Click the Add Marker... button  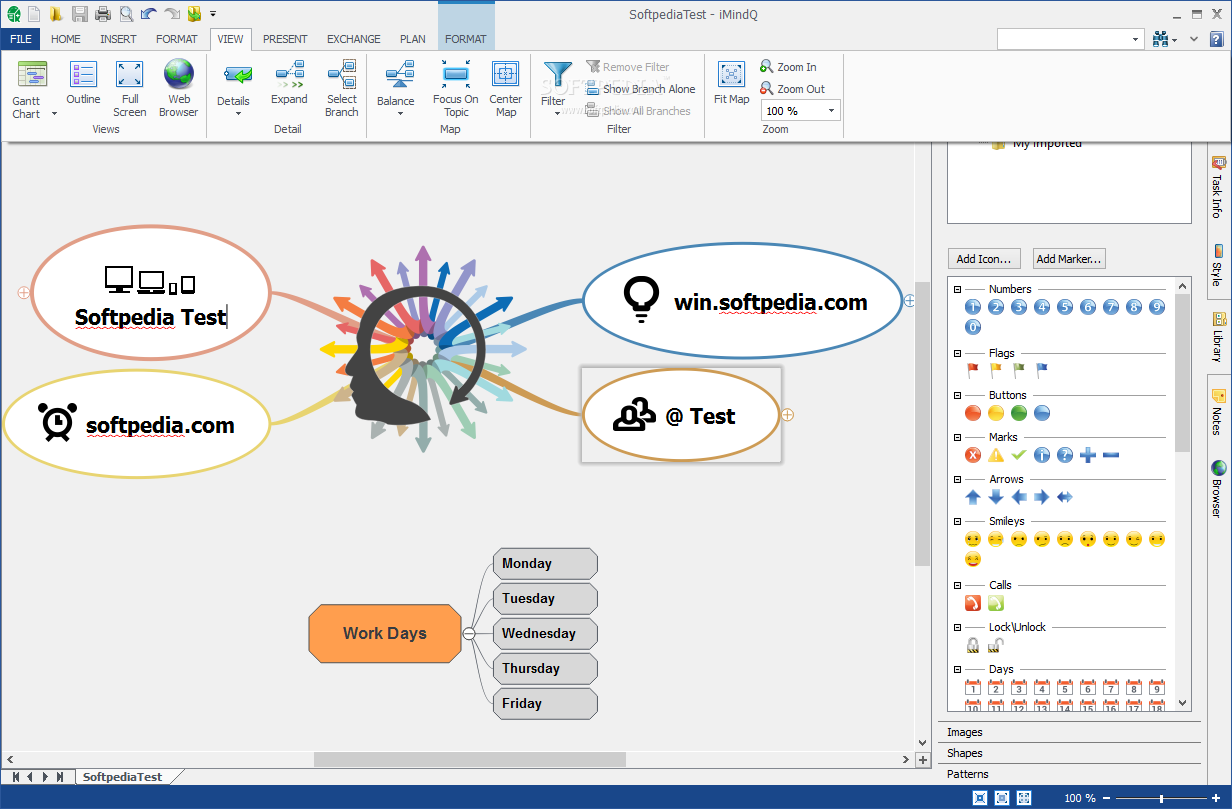[x=1069, y=259]
